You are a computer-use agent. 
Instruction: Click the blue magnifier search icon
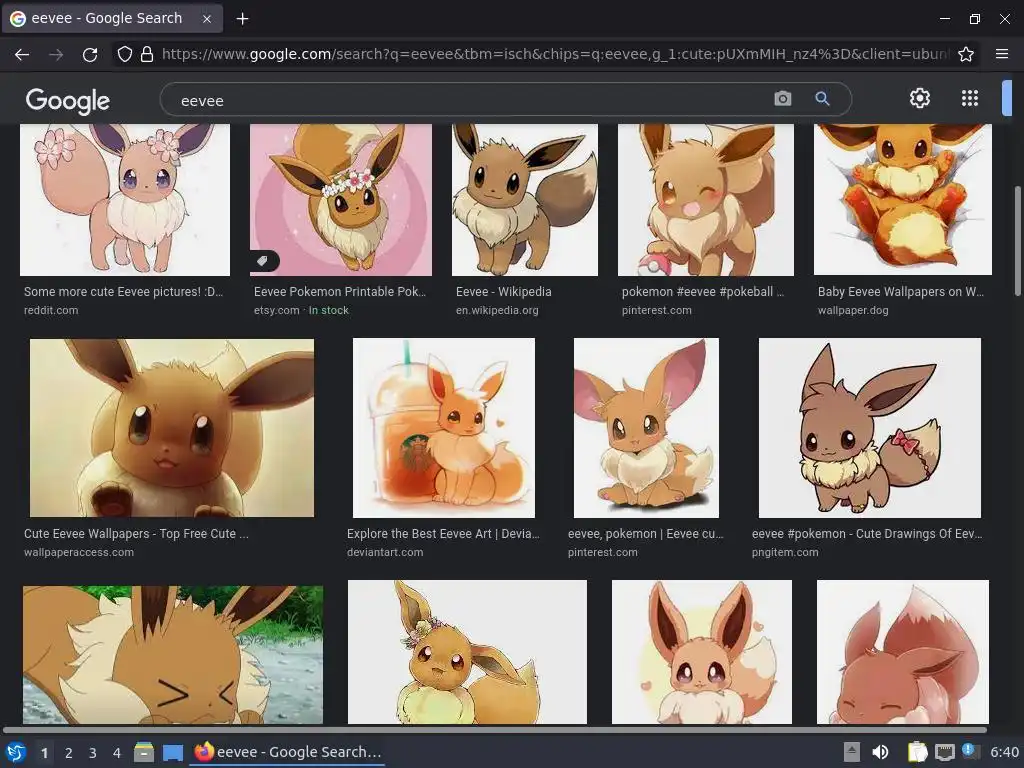[822, 99]
